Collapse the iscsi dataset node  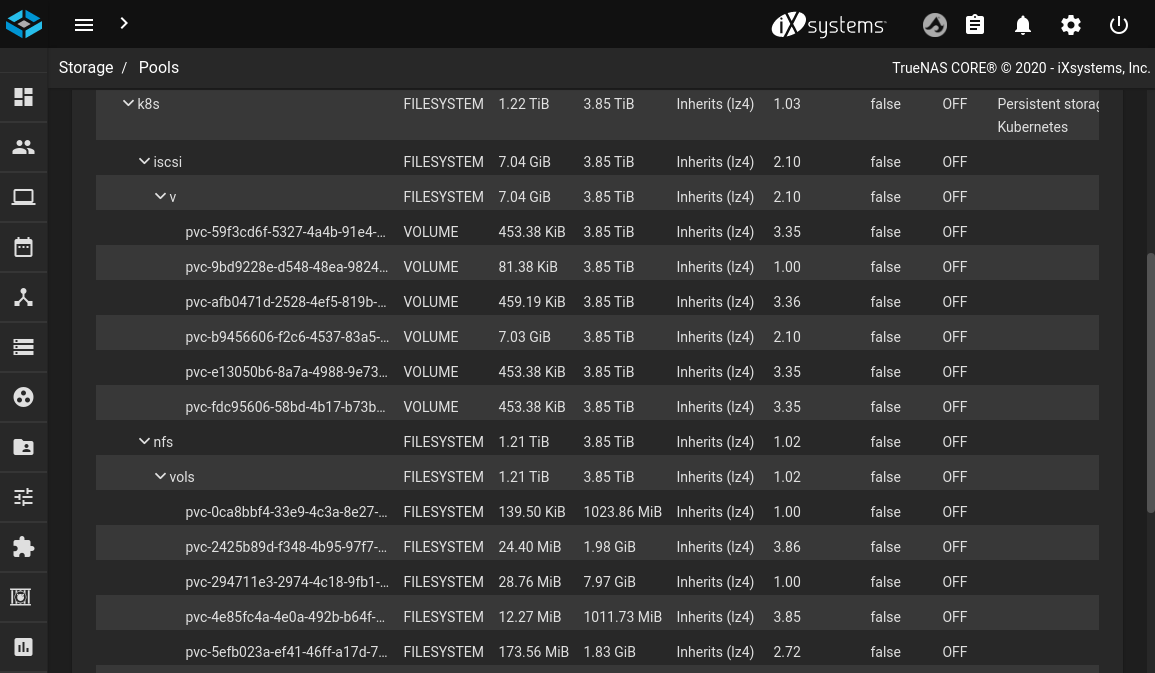tap(144, 161)
